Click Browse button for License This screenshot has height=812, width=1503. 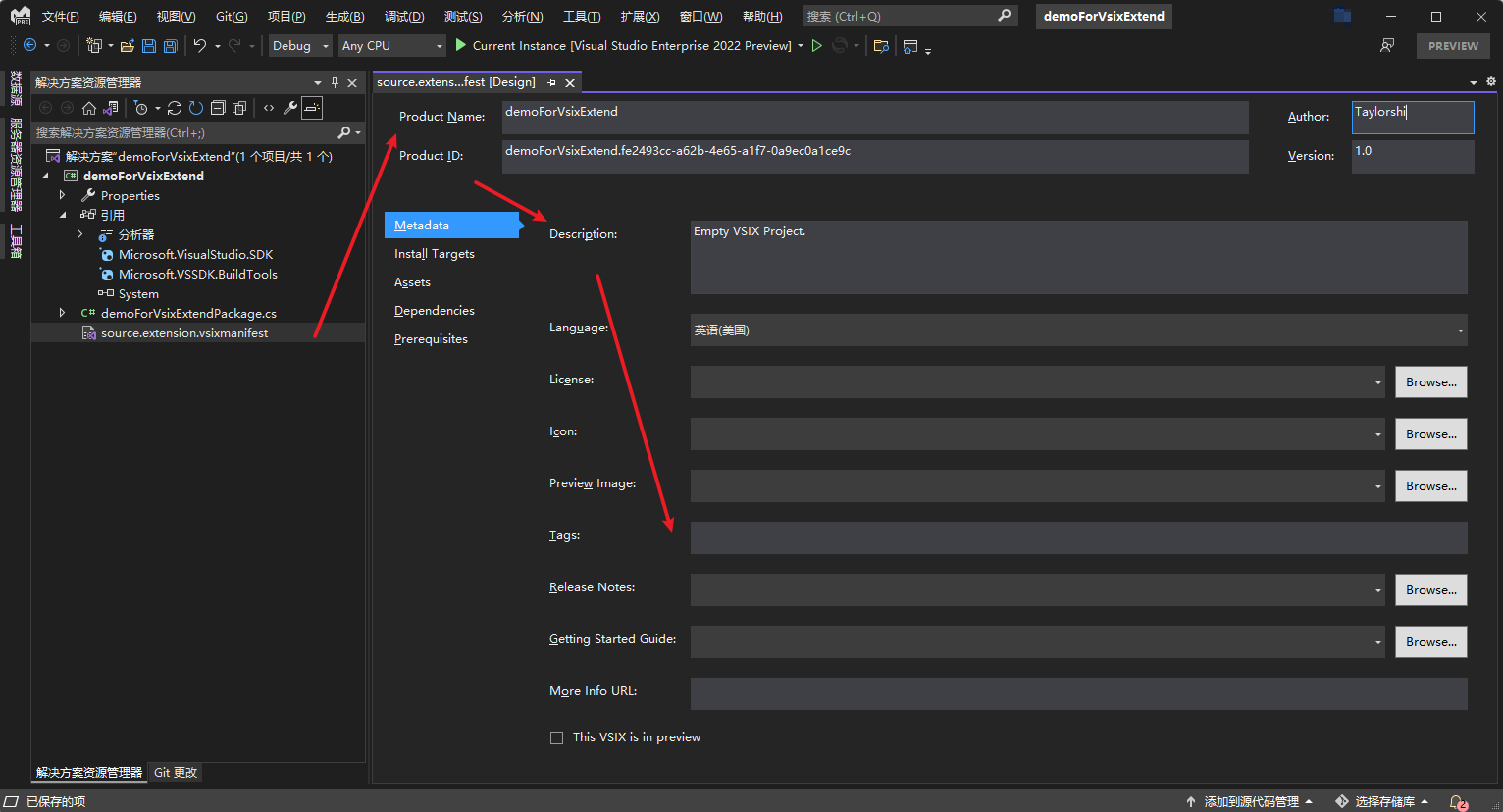tap(1431, 382)
